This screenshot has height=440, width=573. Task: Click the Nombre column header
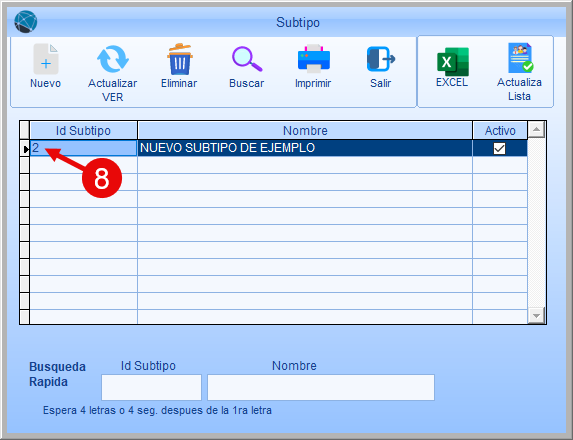[305, 130]
